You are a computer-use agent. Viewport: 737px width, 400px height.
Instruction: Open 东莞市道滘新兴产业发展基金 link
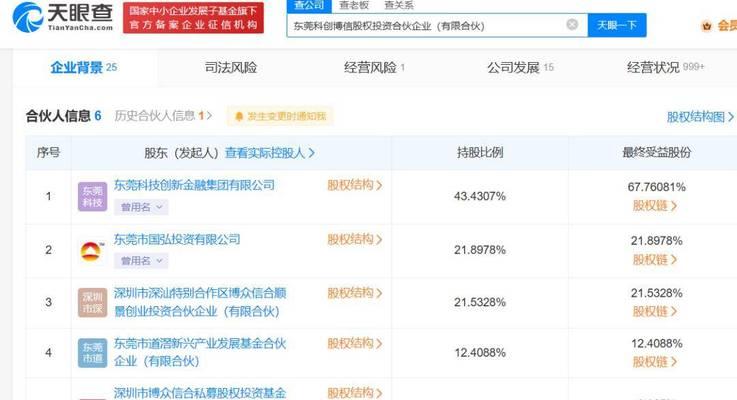200,353
